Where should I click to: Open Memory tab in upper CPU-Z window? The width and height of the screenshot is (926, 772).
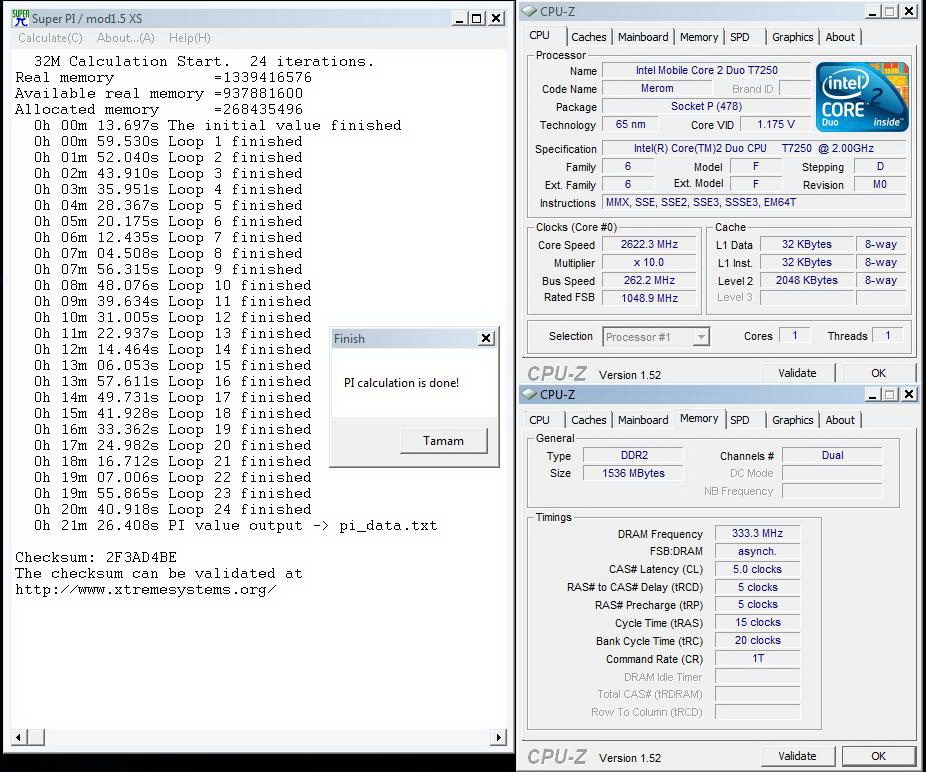[x=699, y=37]
